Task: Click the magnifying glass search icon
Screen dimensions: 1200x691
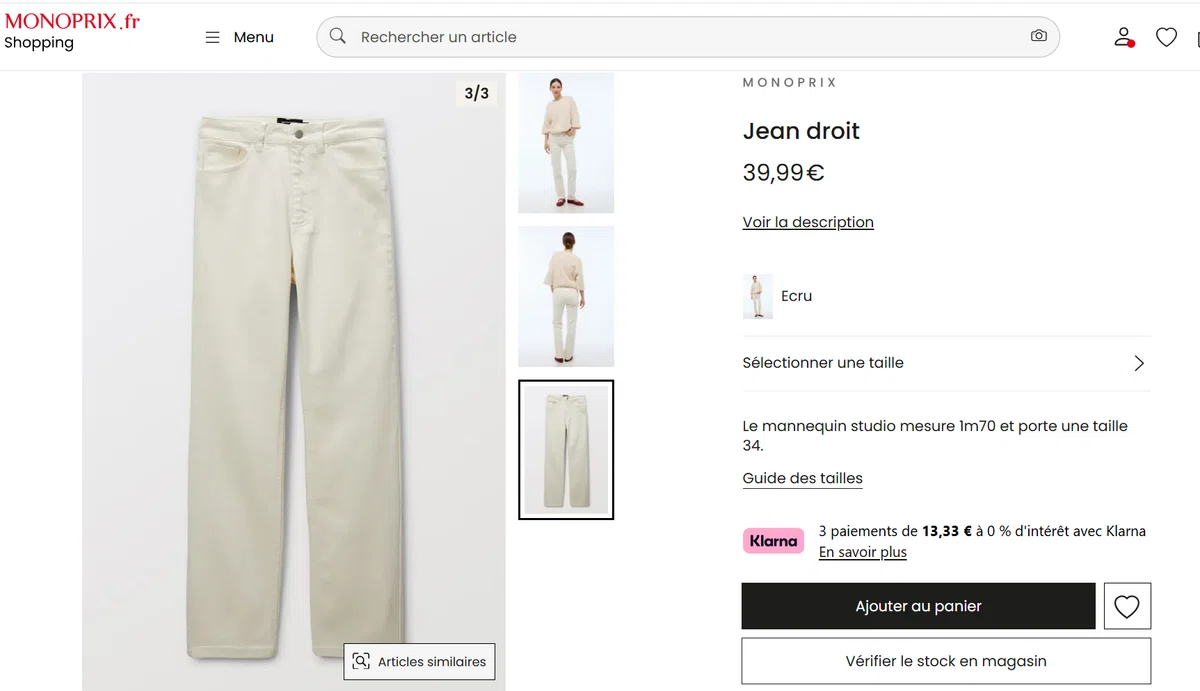Action: 338,36
